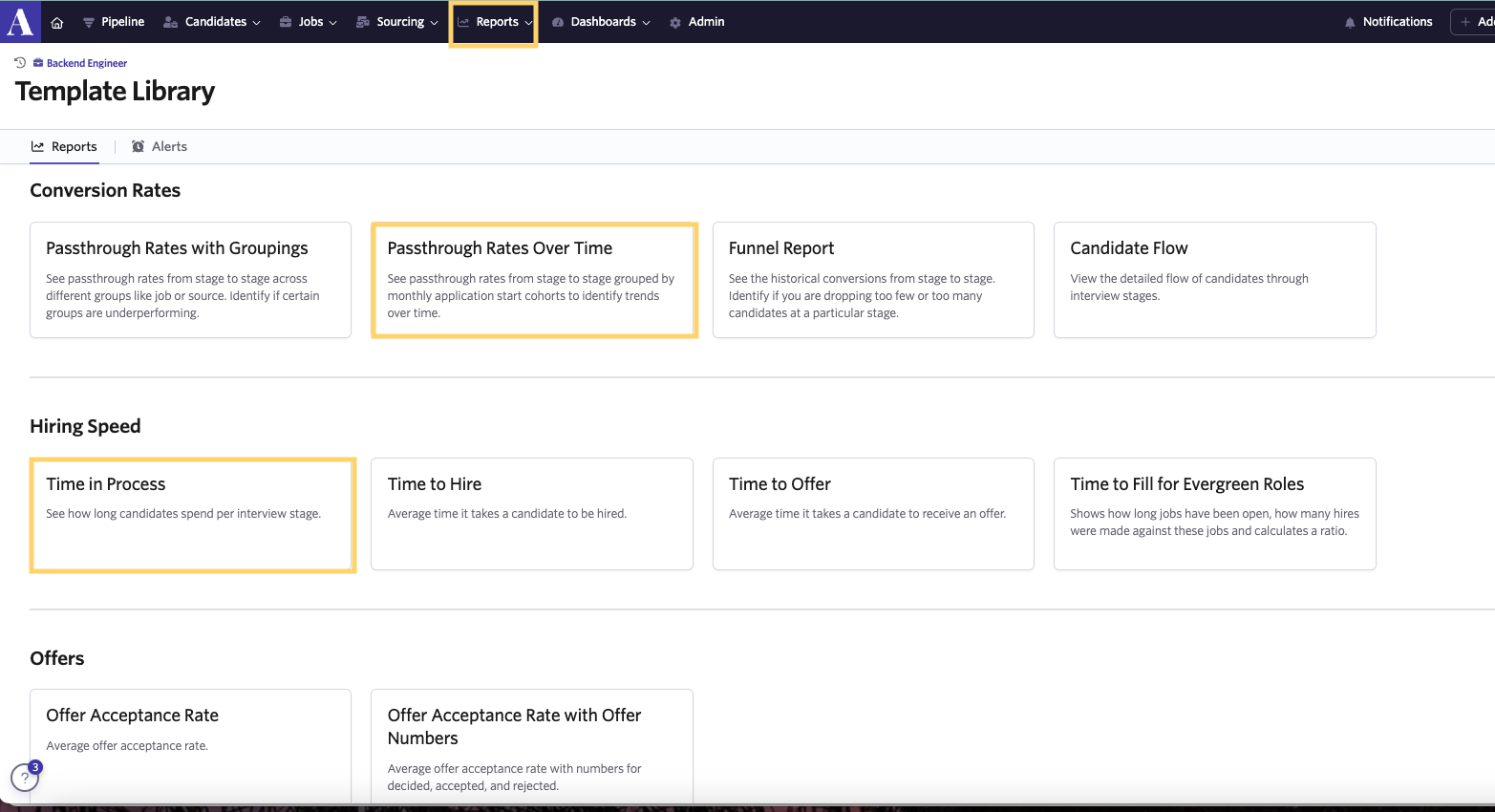The width and height of the screenshot is (1495, 812).
Task: Open the Time in Process template
Action: (x=192, y=515)
